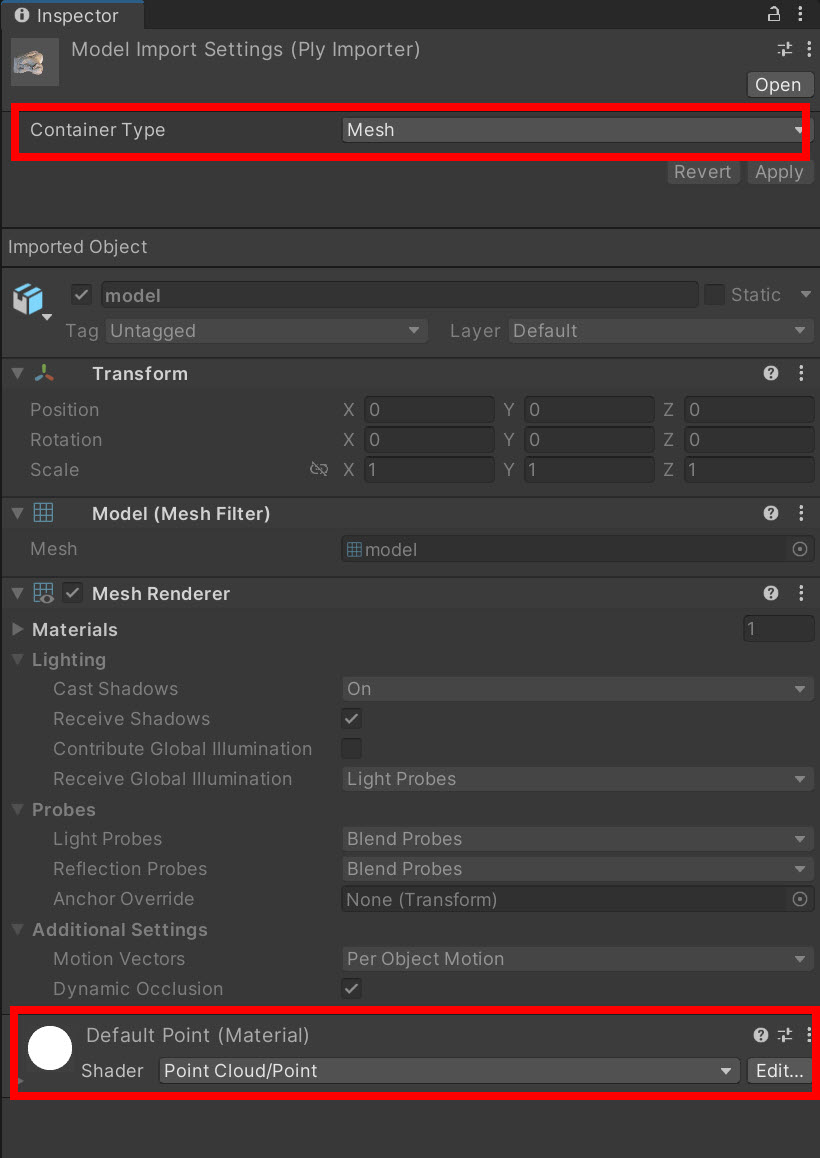Collapse the Lighting section

coord(18,659)
